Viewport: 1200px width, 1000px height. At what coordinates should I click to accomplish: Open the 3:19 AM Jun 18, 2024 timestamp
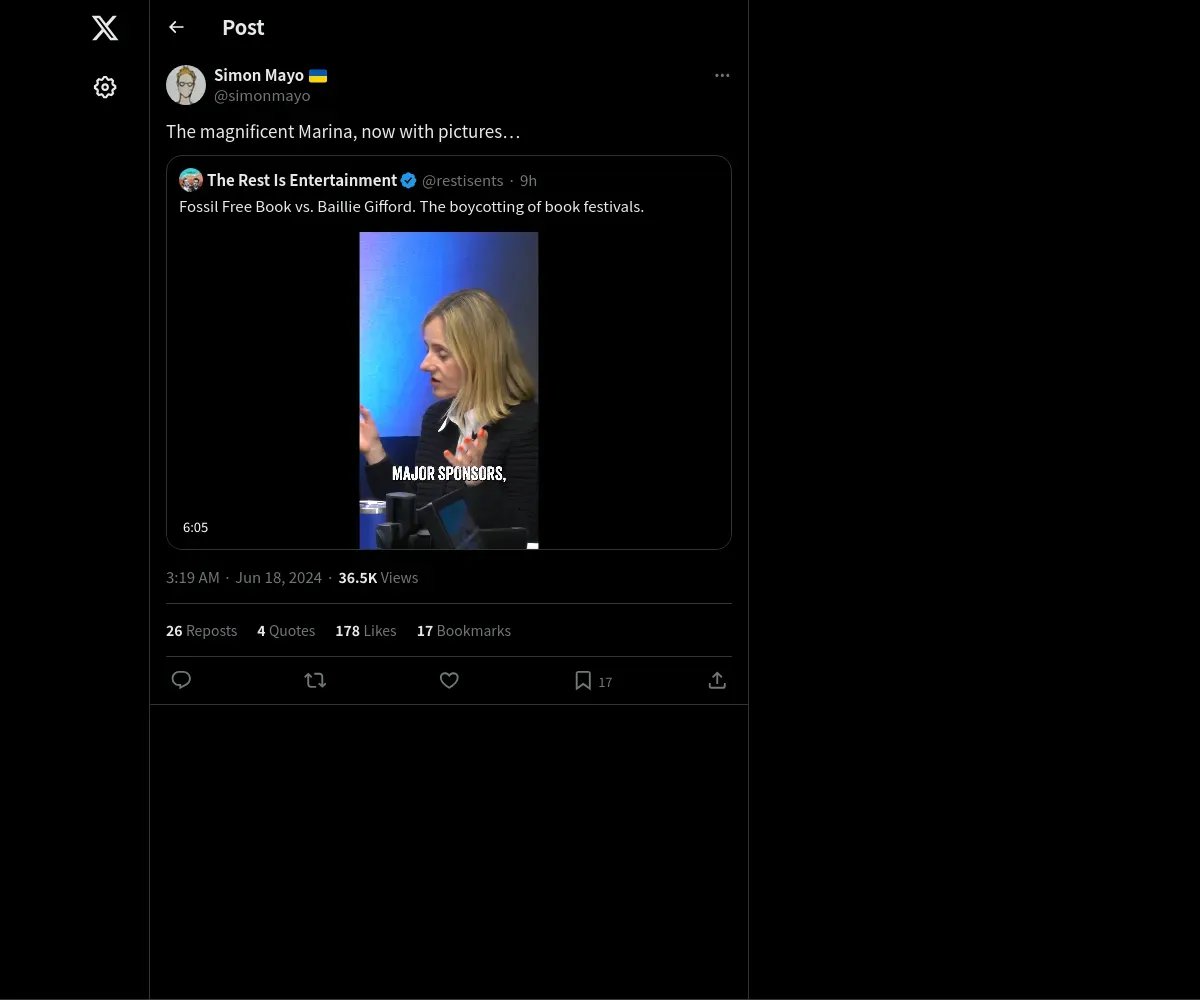coord(244,577)
